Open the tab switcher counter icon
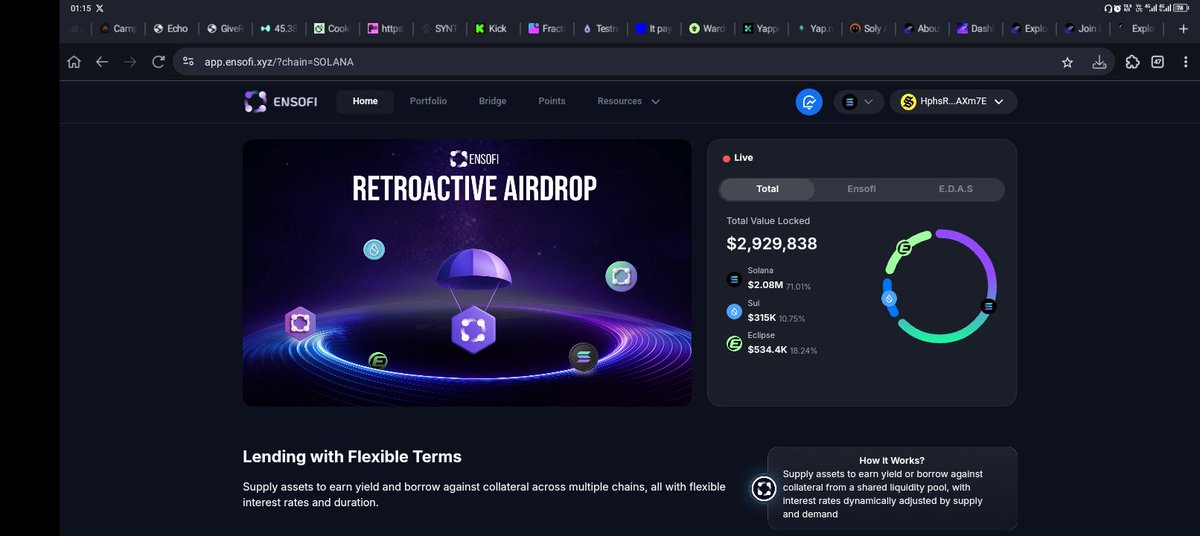The height and width of the screenshot is (536, 1200). pos(1158,62)
